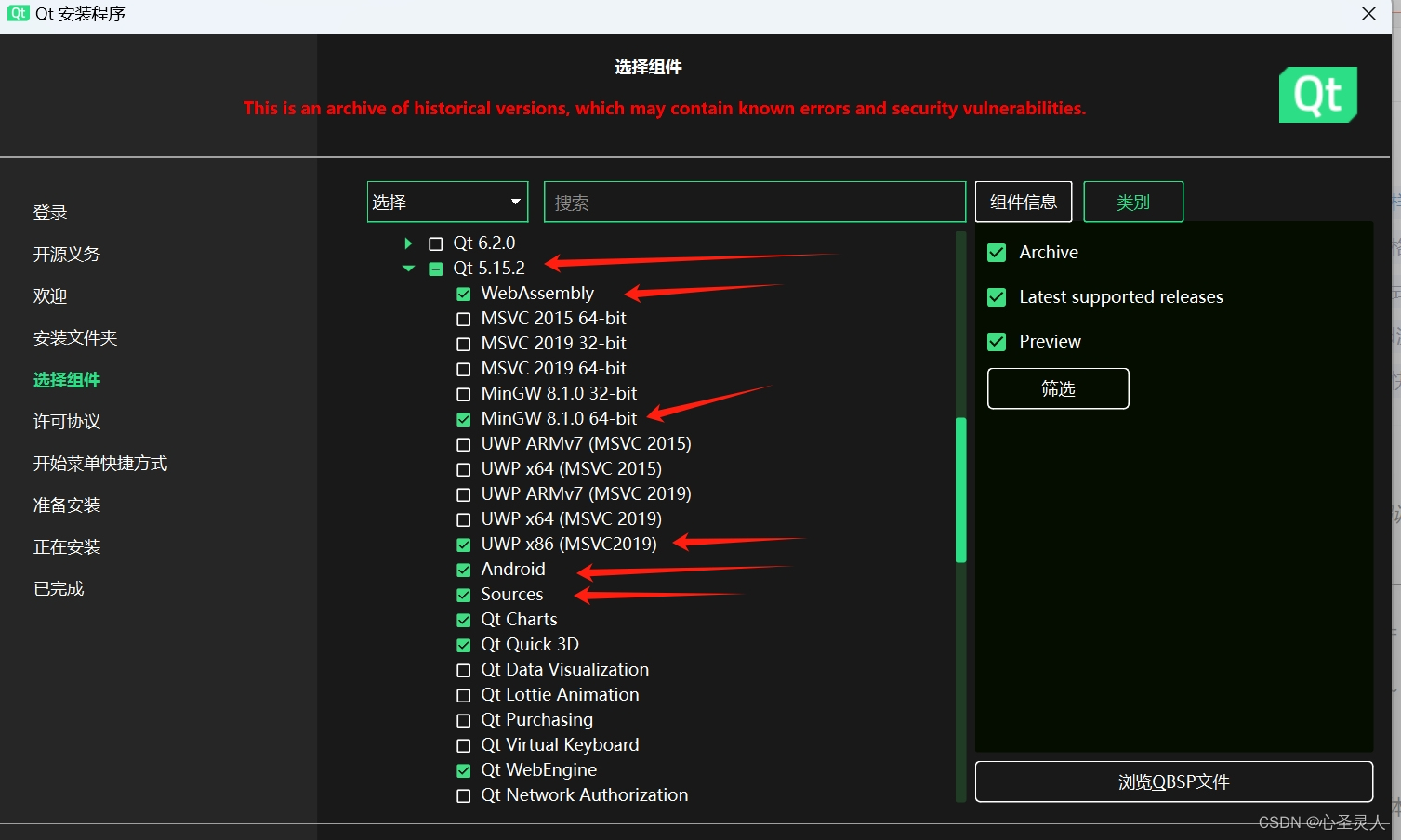Deselect the Android component

click(464, 569)
